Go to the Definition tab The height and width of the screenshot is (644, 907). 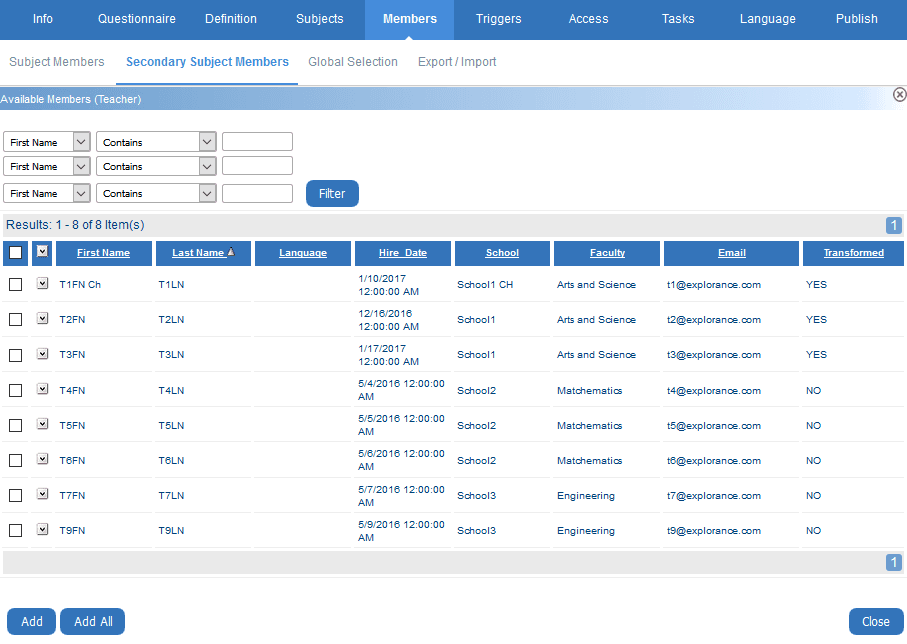pyautogui.click(x=231, y=19)
